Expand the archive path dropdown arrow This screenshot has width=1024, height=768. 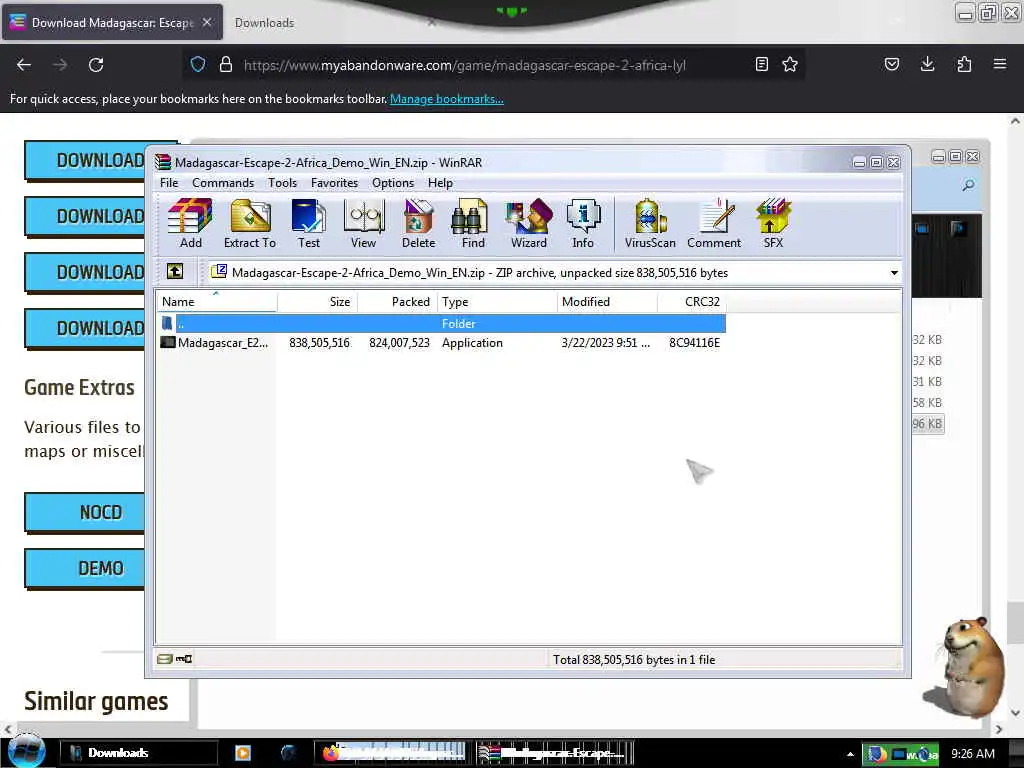(x=894, y=272)
